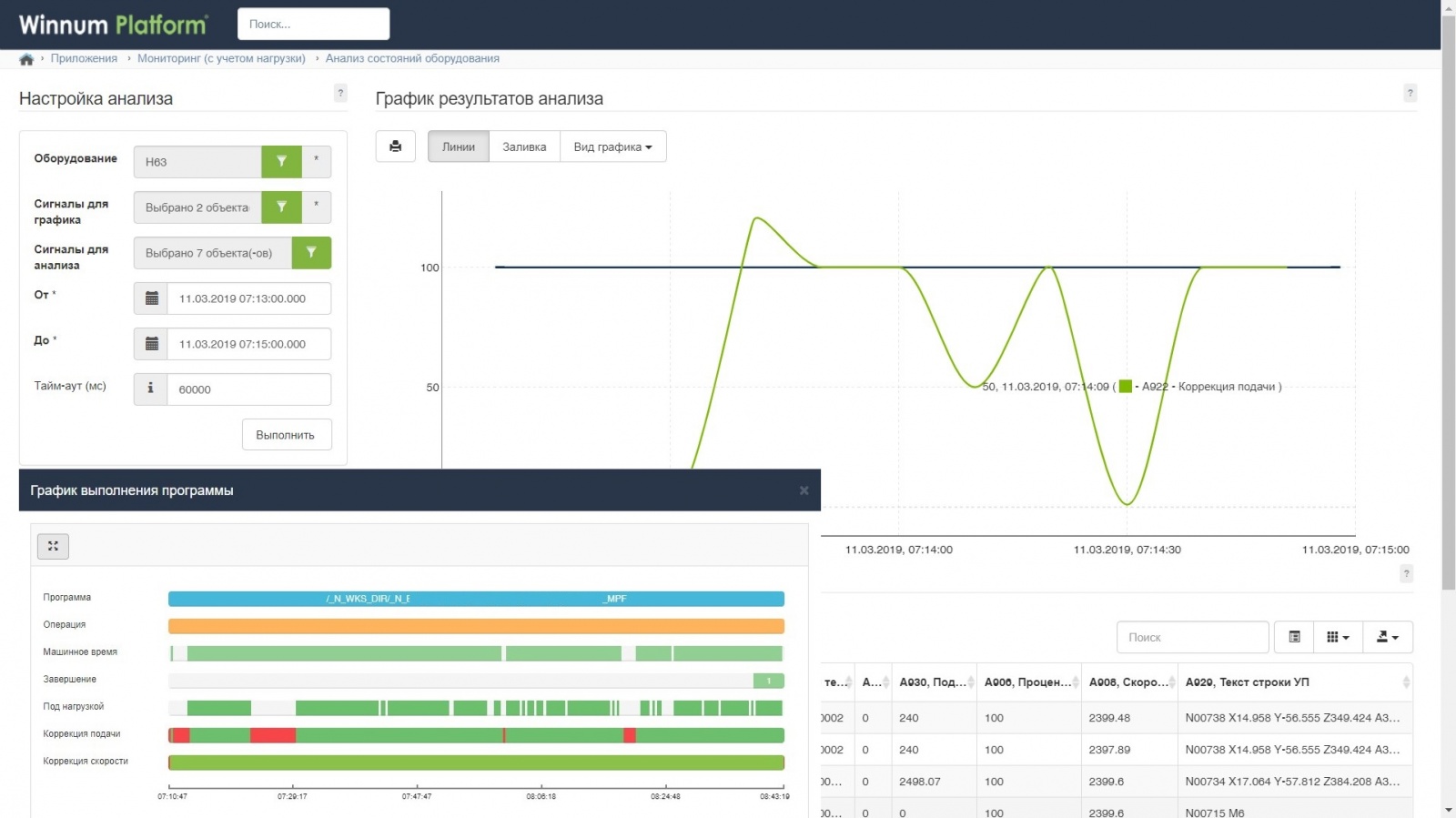Click the chart tooltip text A922 - Коррекция подачи
This screenshot has height=818, width=1456.
[x=1208, y=387]
